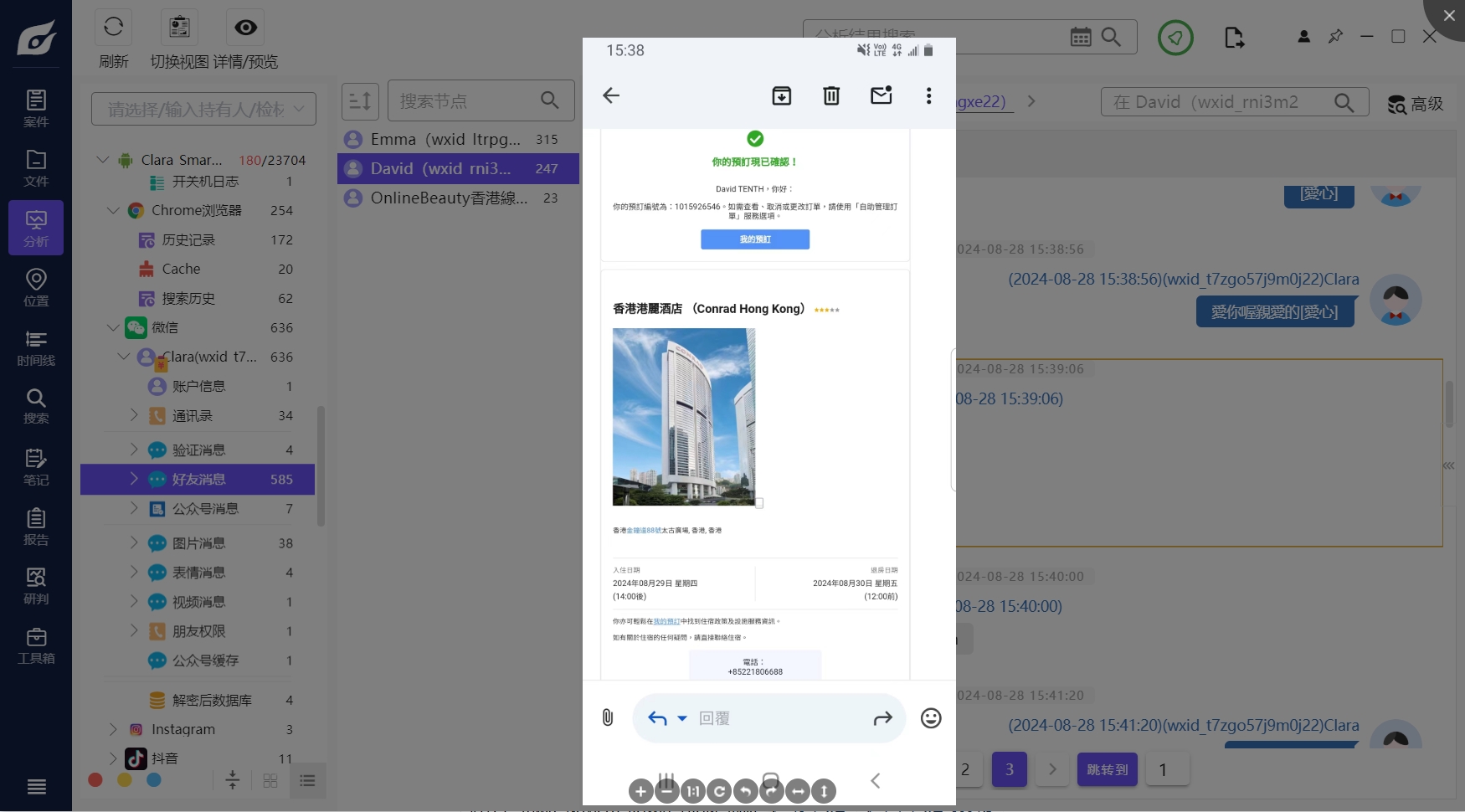
Task: Open 高级 advanced search
Action: point(1416,104)
